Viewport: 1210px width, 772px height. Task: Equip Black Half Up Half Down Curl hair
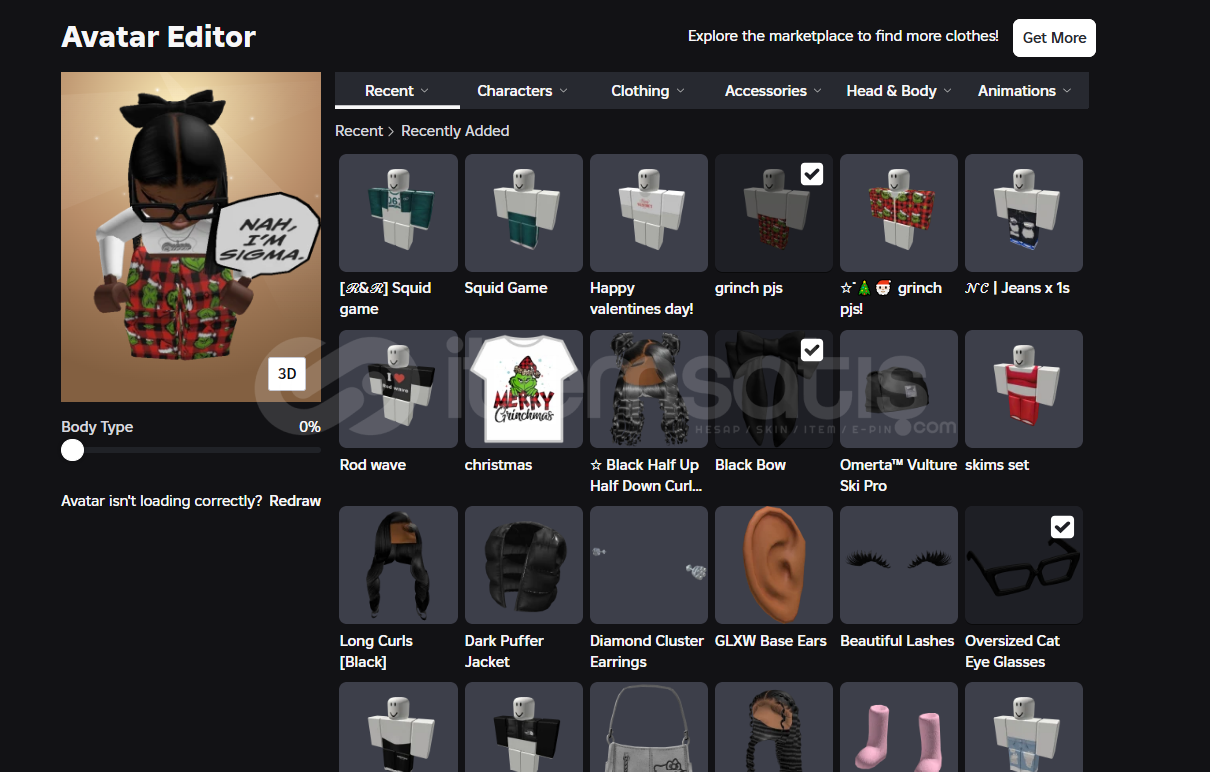(648, 389)
